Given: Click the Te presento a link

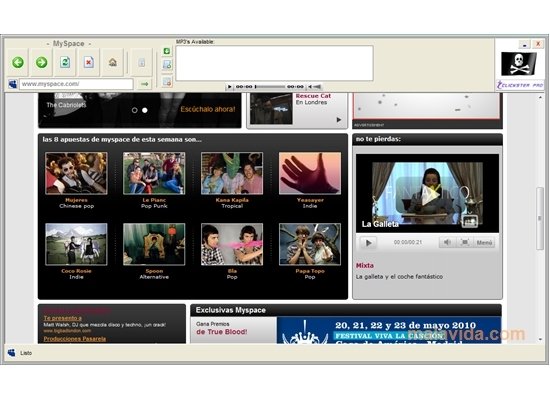Looking at the screenshot, I should tap(62, 318).
